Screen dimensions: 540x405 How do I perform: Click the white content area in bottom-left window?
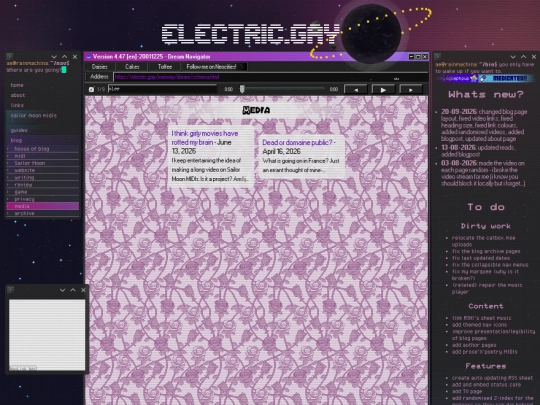pyautogui.click(x=47, y=335)
